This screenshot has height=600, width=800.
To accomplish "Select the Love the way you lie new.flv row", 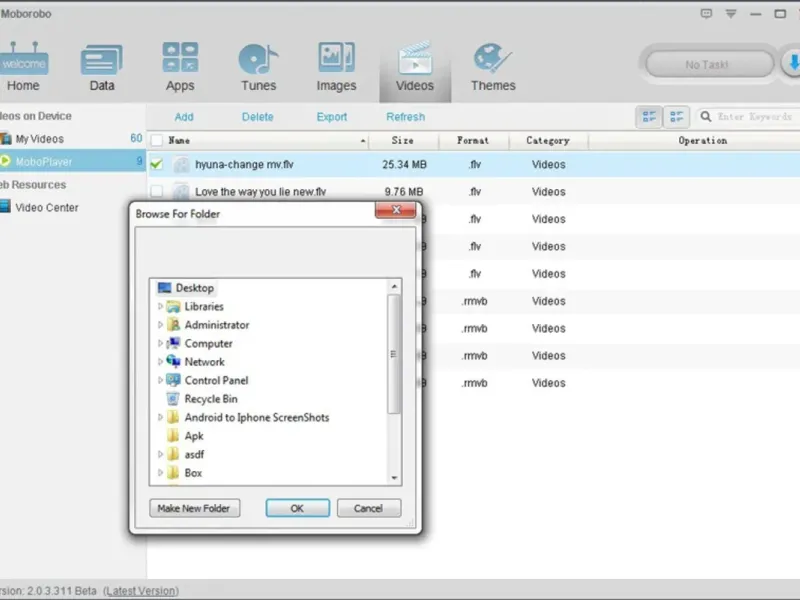I will coord(473,191).
